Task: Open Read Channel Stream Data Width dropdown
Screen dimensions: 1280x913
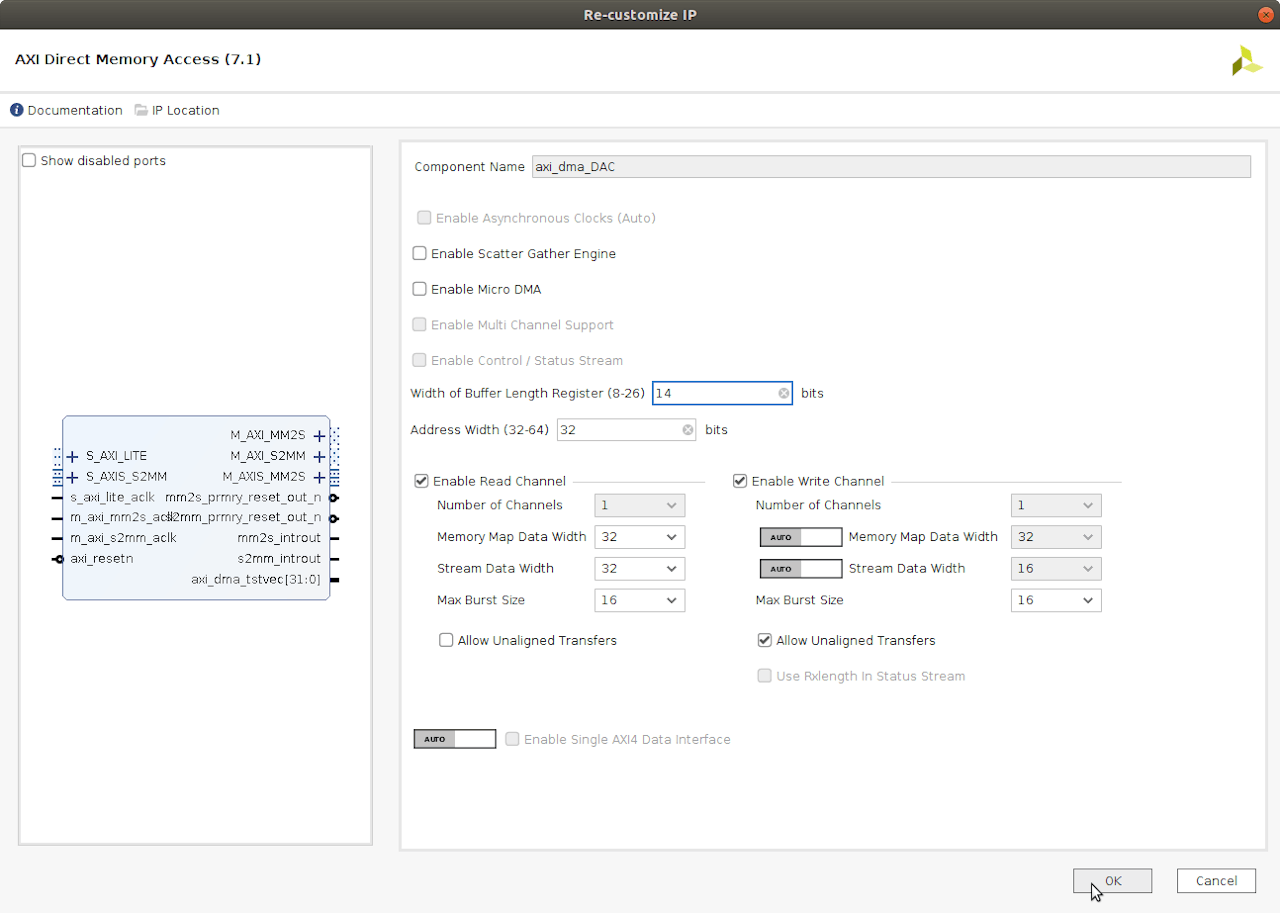Action: coord(640,569)
